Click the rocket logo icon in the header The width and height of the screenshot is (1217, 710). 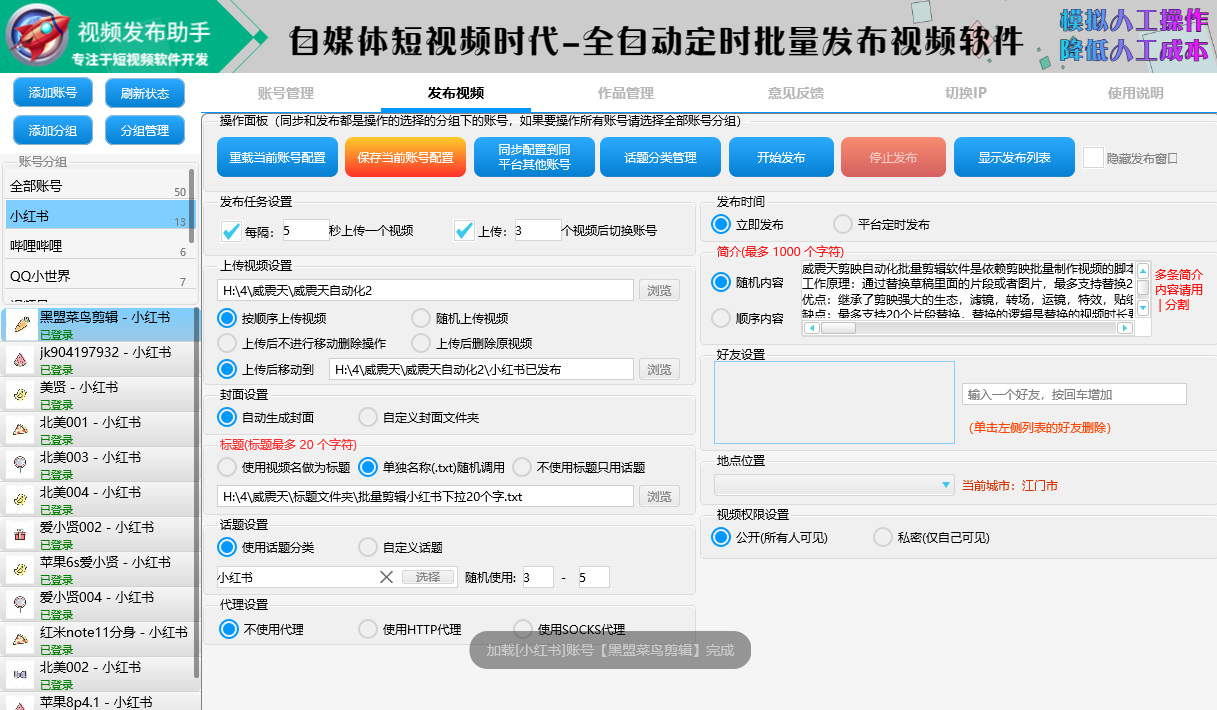[36, 36]
